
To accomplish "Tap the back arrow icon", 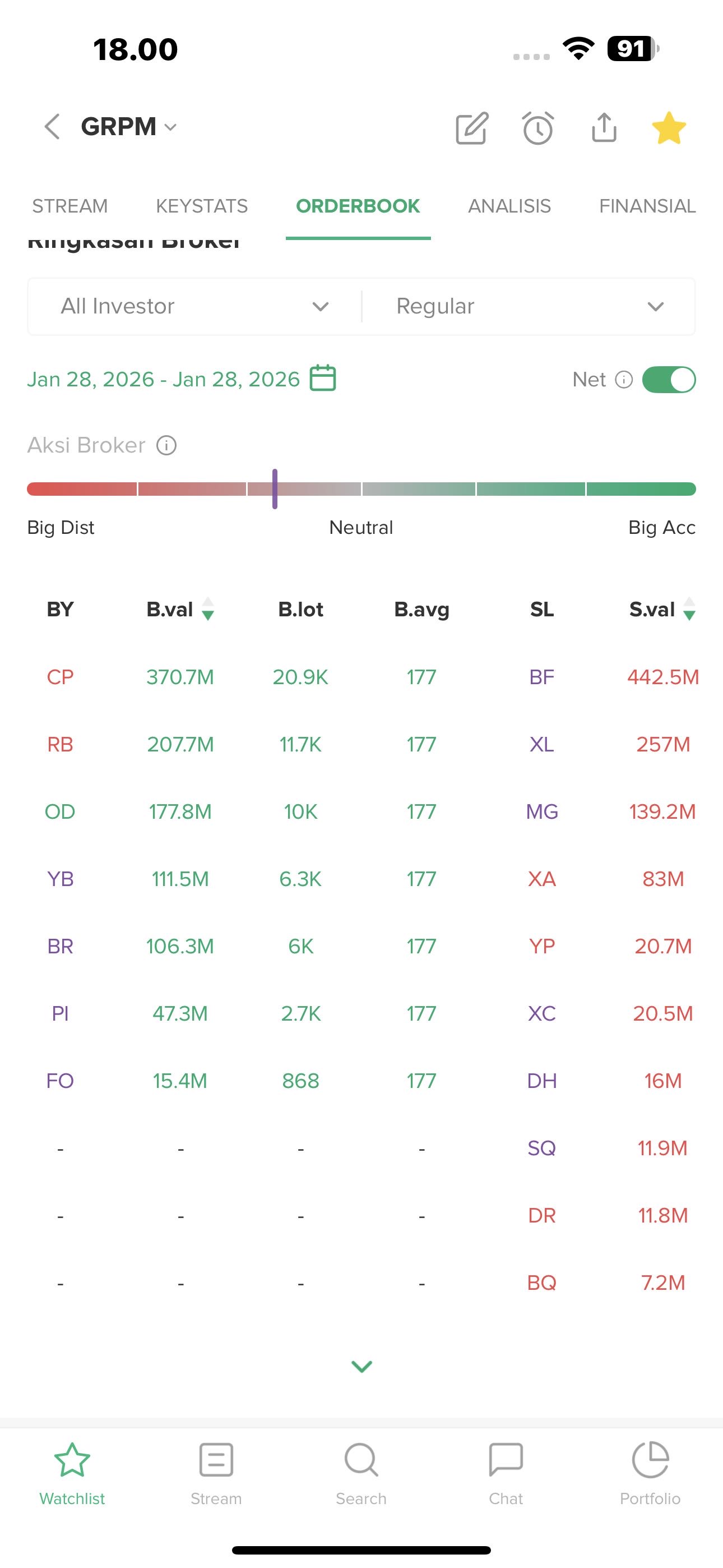I will click(x=52, y=127).
